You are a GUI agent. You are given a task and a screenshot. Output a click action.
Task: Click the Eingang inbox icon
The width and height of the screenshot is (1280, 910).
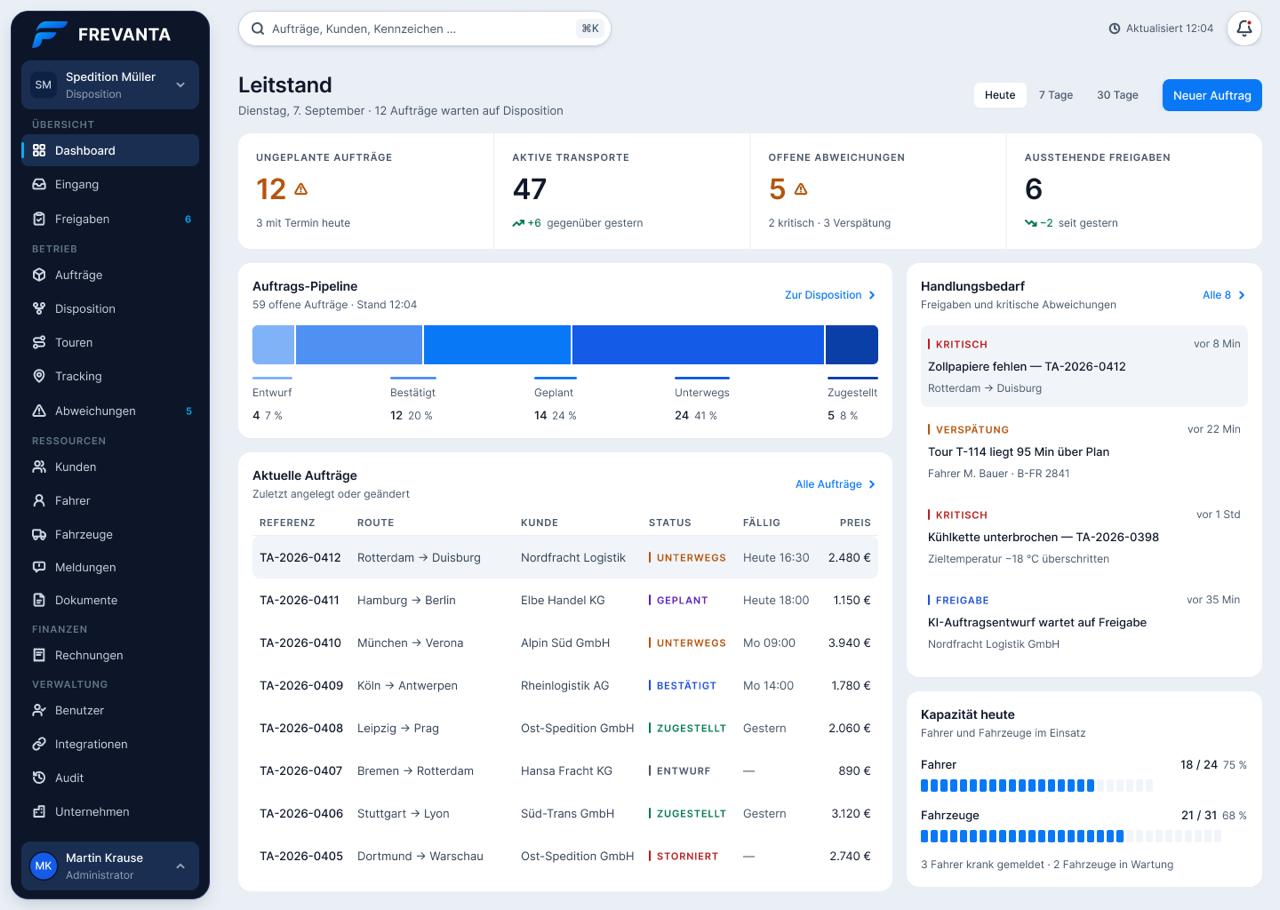point(39,185)
